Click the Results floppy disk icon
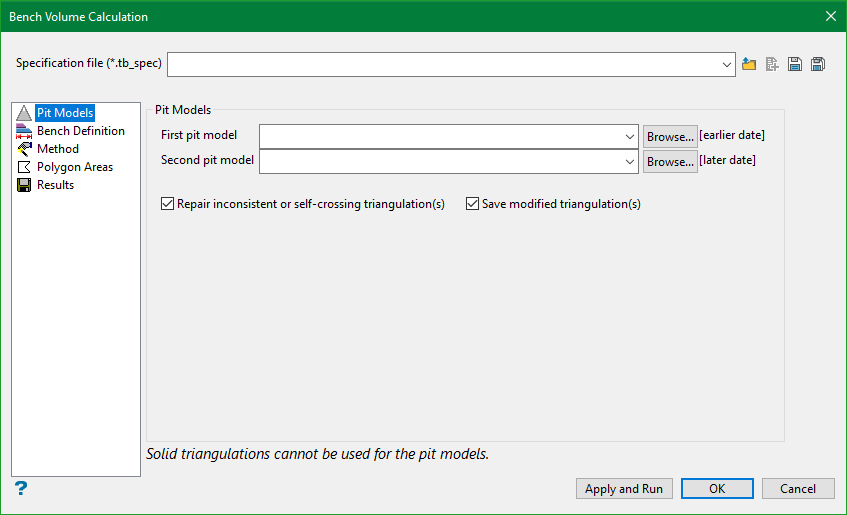847x515 pixels. coord(24,185)
